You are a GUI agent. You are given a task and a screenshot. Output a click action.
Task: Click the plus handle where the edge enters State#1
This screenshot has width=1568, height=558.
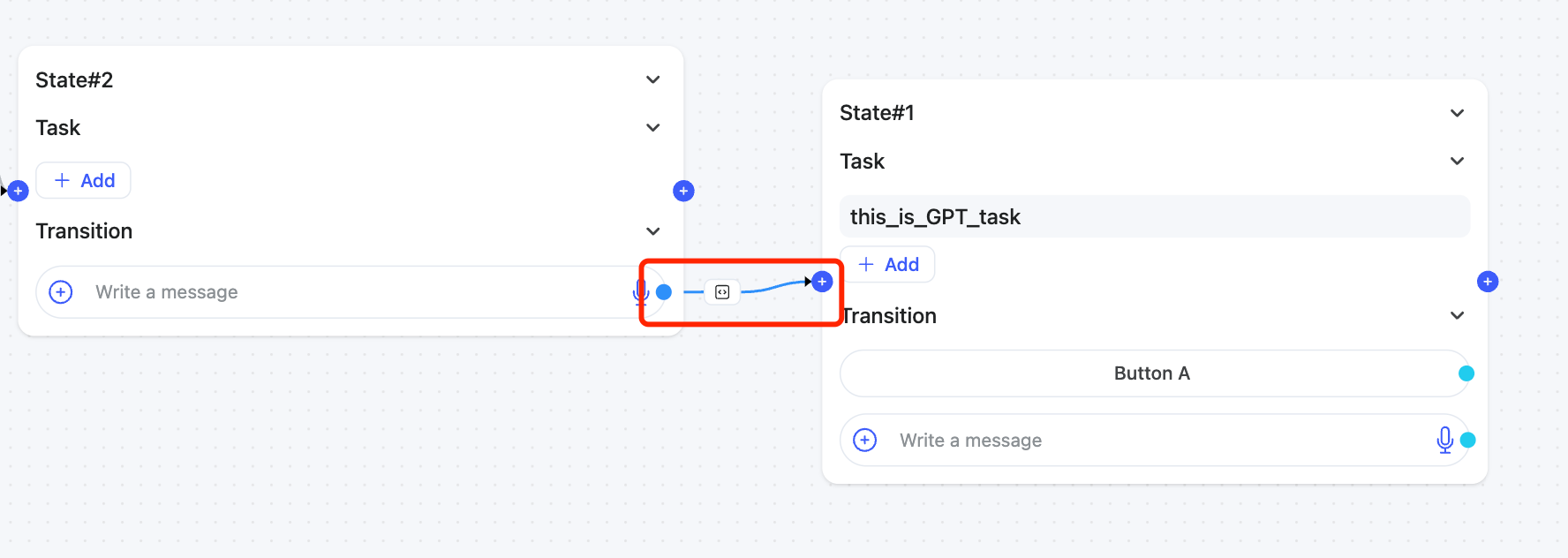click(x=822, y=282)
